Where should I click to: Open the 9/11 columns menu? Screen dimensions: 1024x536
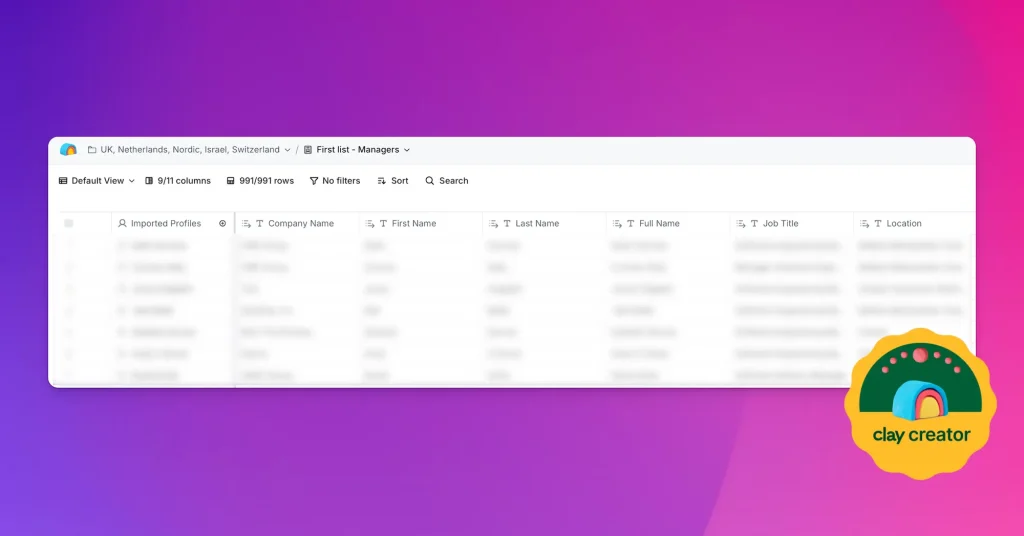click(x=178, y=181)
